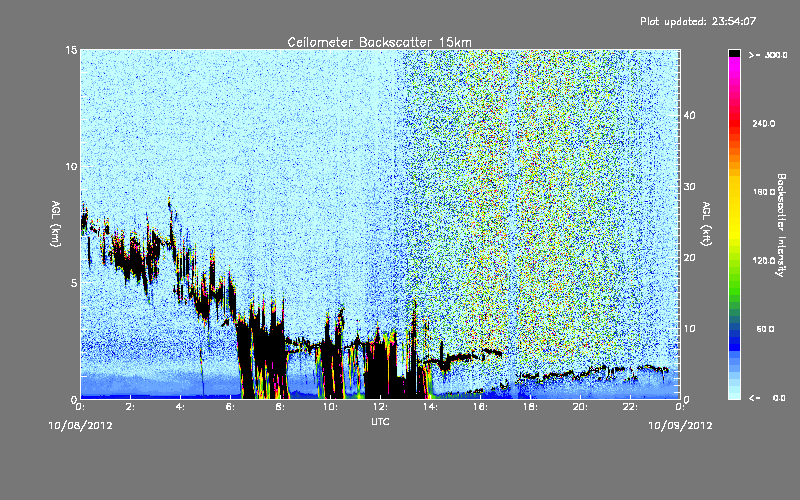Click the ">= 300.0" colorbar label
800x500 pixels.
pyautogui.click(x=768, y=55)
